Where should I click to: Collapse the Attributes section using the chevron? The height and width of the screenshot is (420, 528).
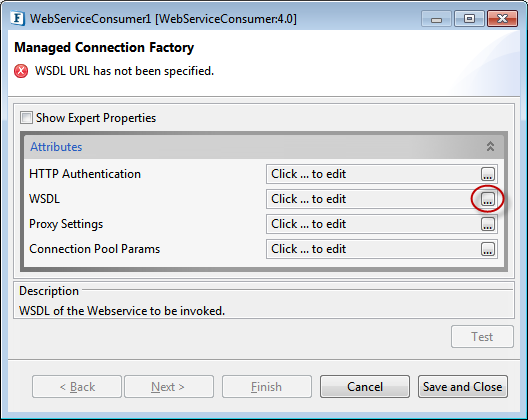(490, 147)
